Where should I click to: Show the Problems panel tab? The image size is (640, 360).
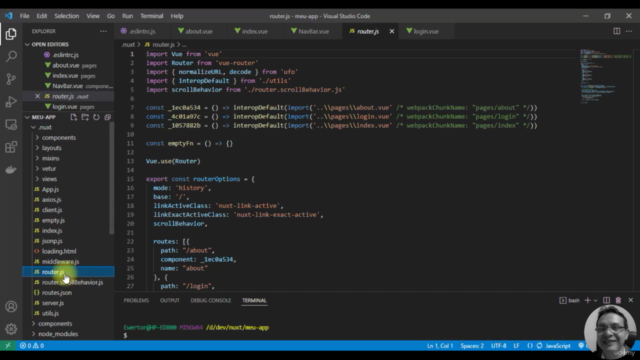pos(136,300)
